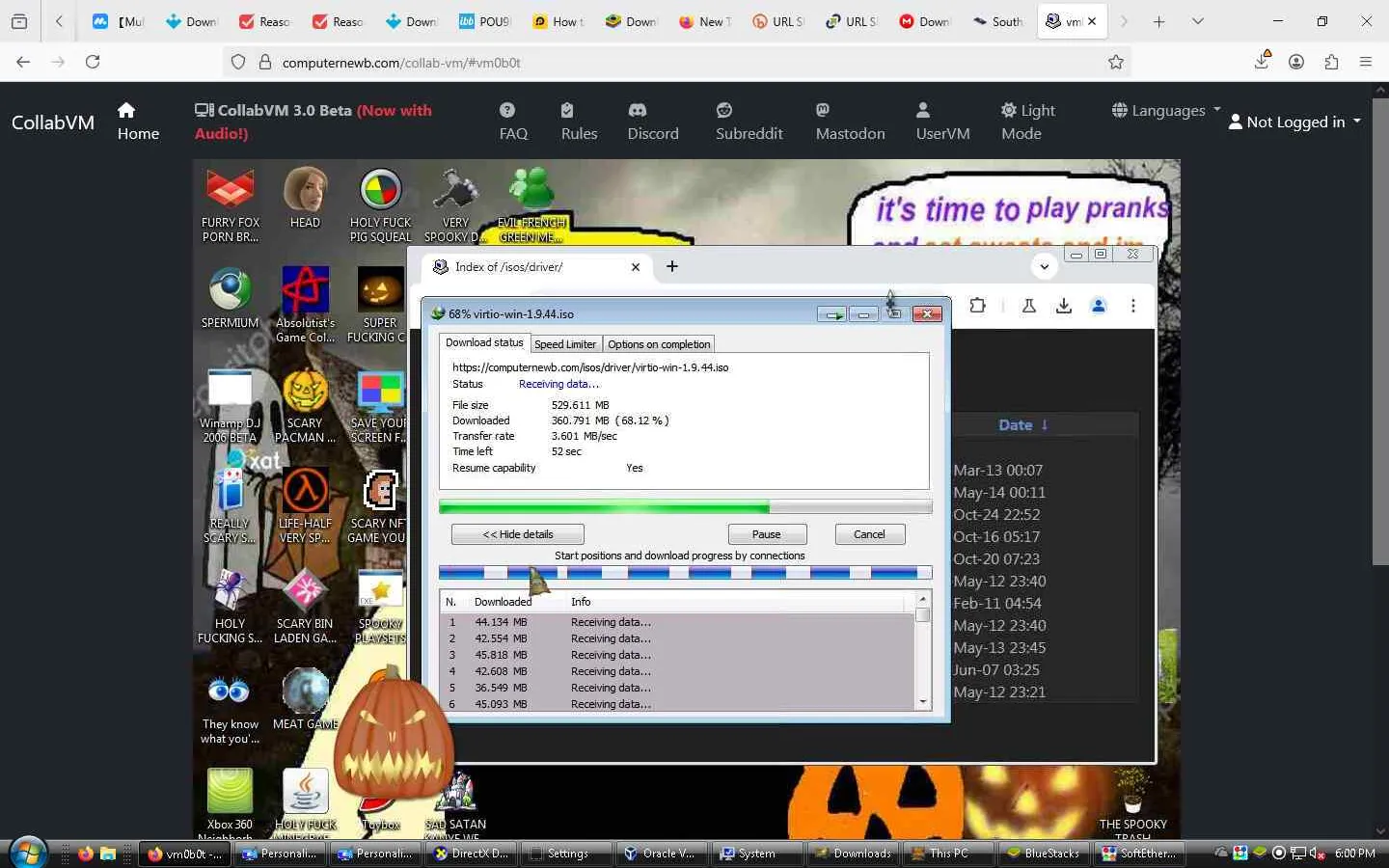
Task: Open the FAQ page
Action: pos(513,122)
